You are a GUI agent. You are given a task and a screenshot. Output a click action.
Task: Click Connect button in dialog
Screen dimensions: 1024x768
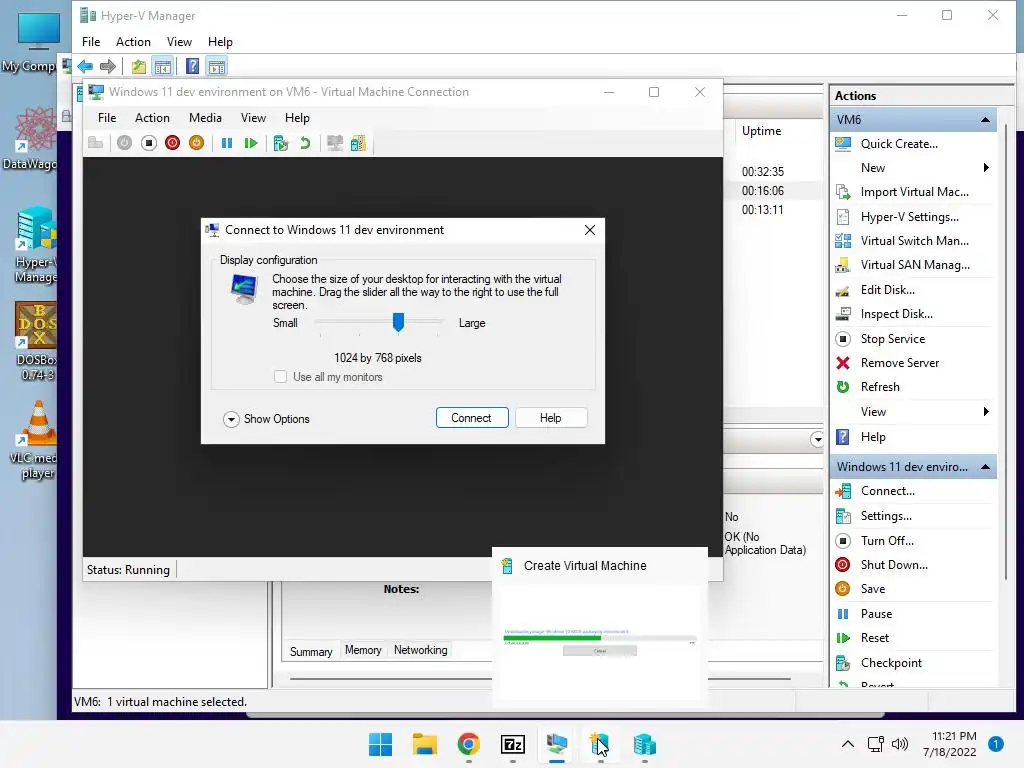(x=472, y=418)
